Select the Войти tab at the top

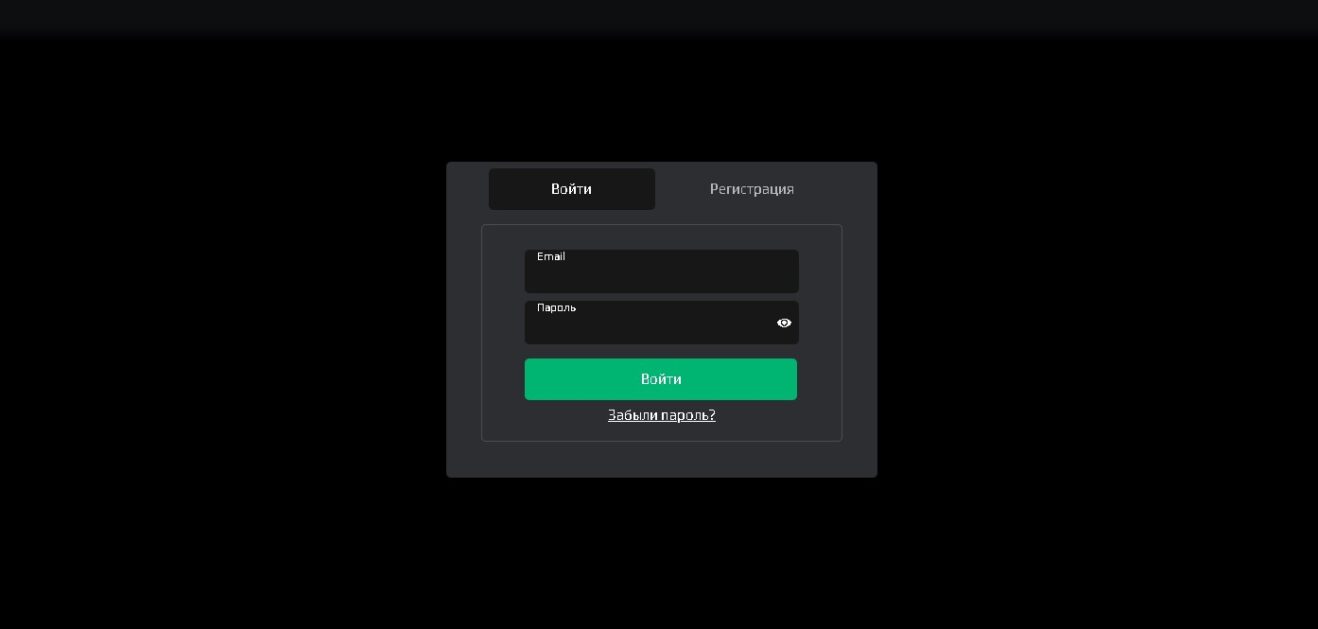(571, 189)
